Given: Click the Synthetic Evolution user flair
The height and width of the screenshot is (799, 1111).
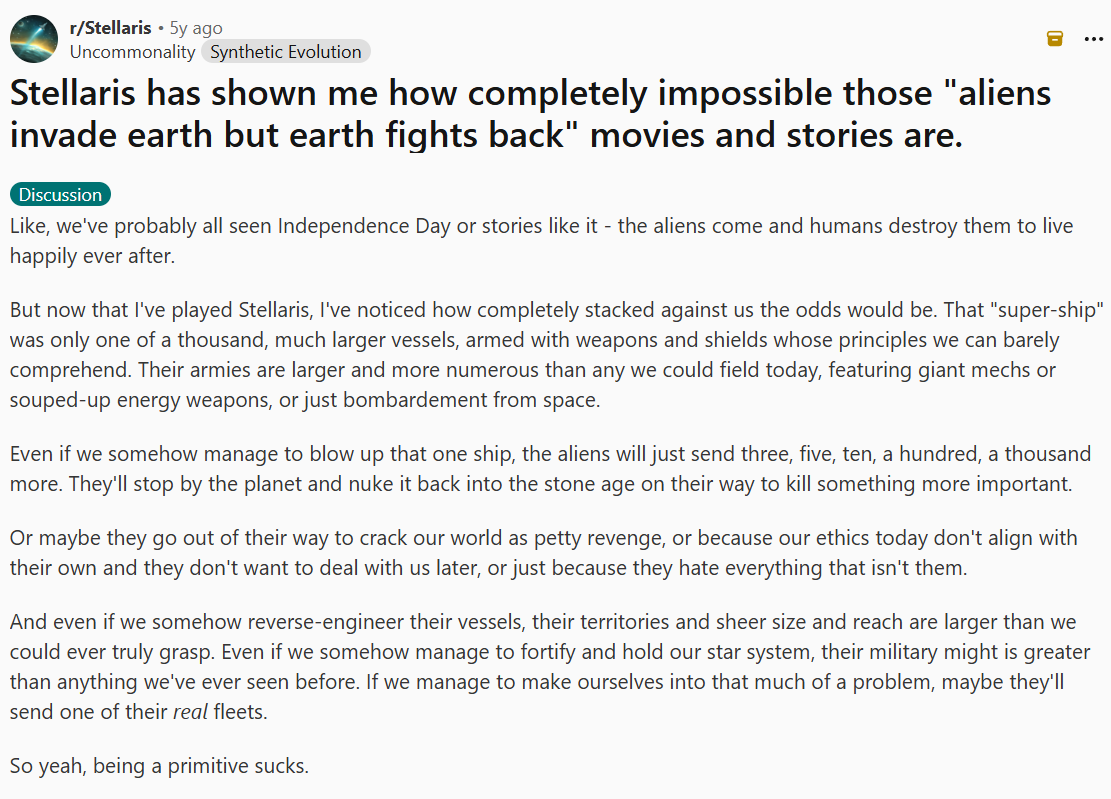Looking at the screenshot, I should pyautogui.click(x=285, y=52).
